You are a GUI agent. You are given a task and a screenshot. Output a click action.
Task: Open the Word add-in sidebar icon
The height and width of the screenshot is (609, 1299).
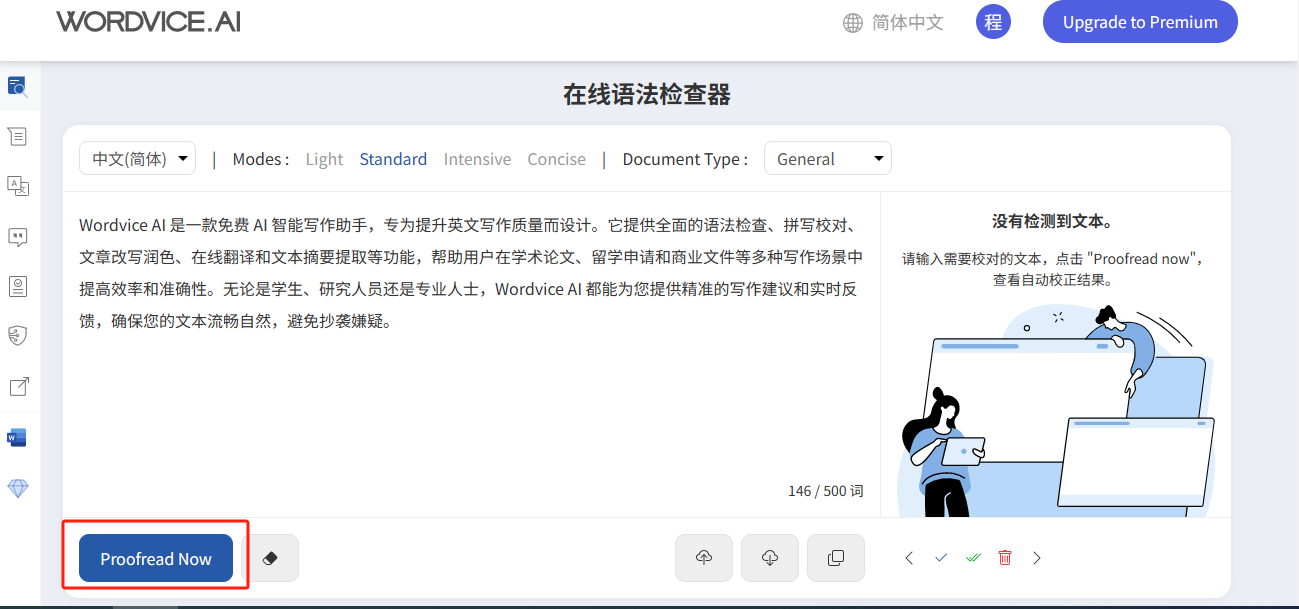17,437
